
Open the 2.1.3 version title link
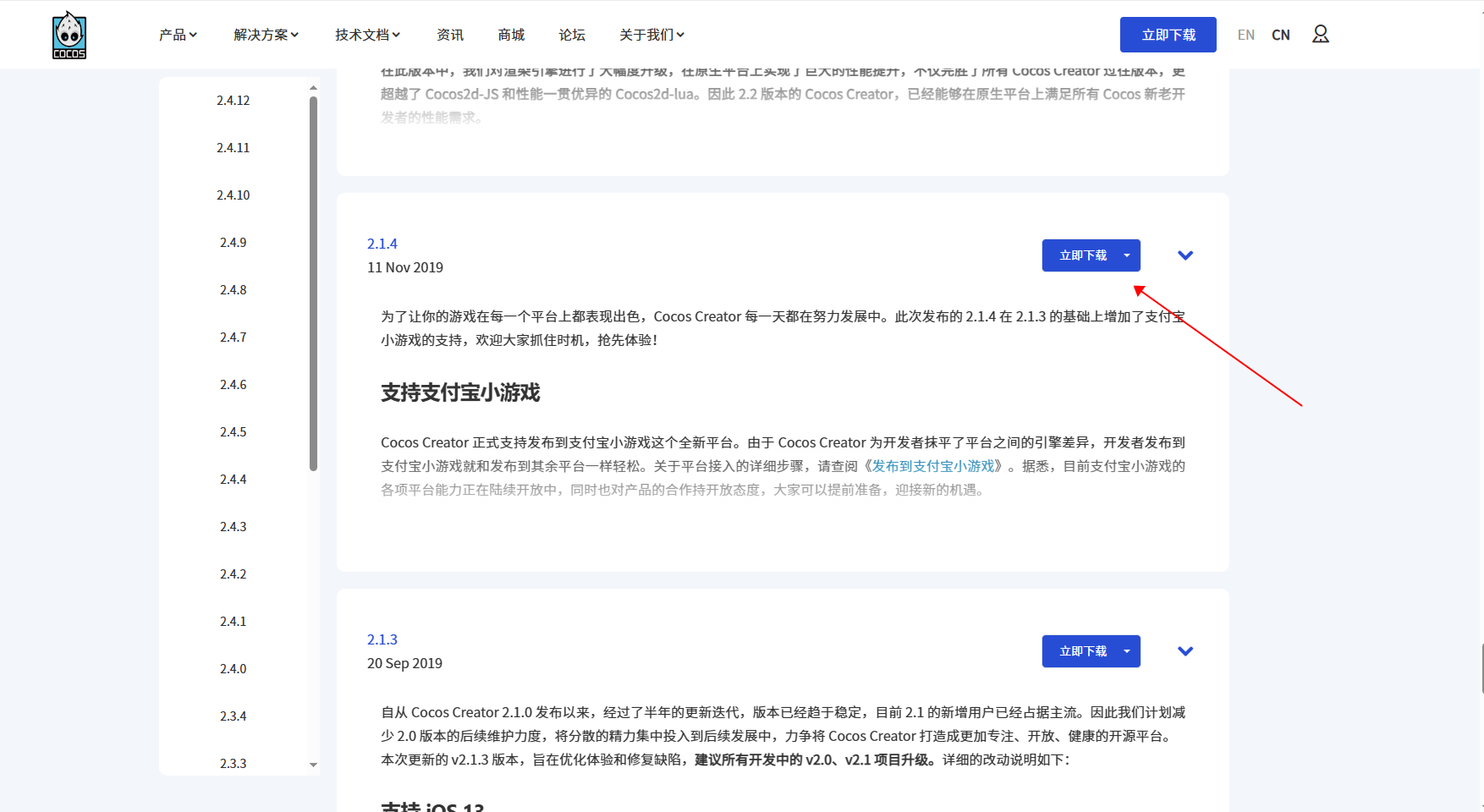(382, 639)
